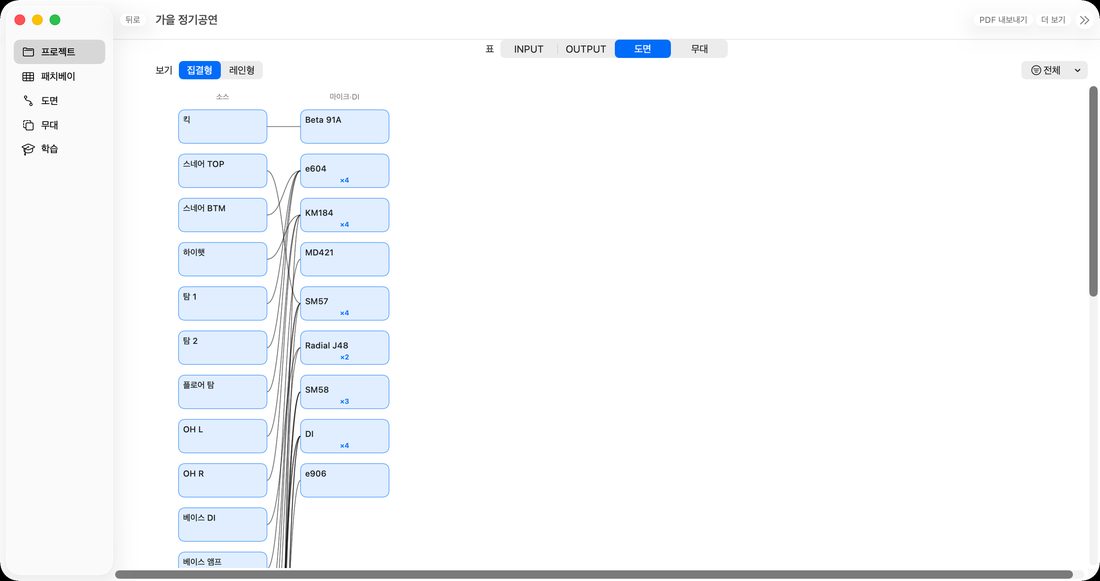
Task: Select the SM58 microphone node
Action: [344, 392]
